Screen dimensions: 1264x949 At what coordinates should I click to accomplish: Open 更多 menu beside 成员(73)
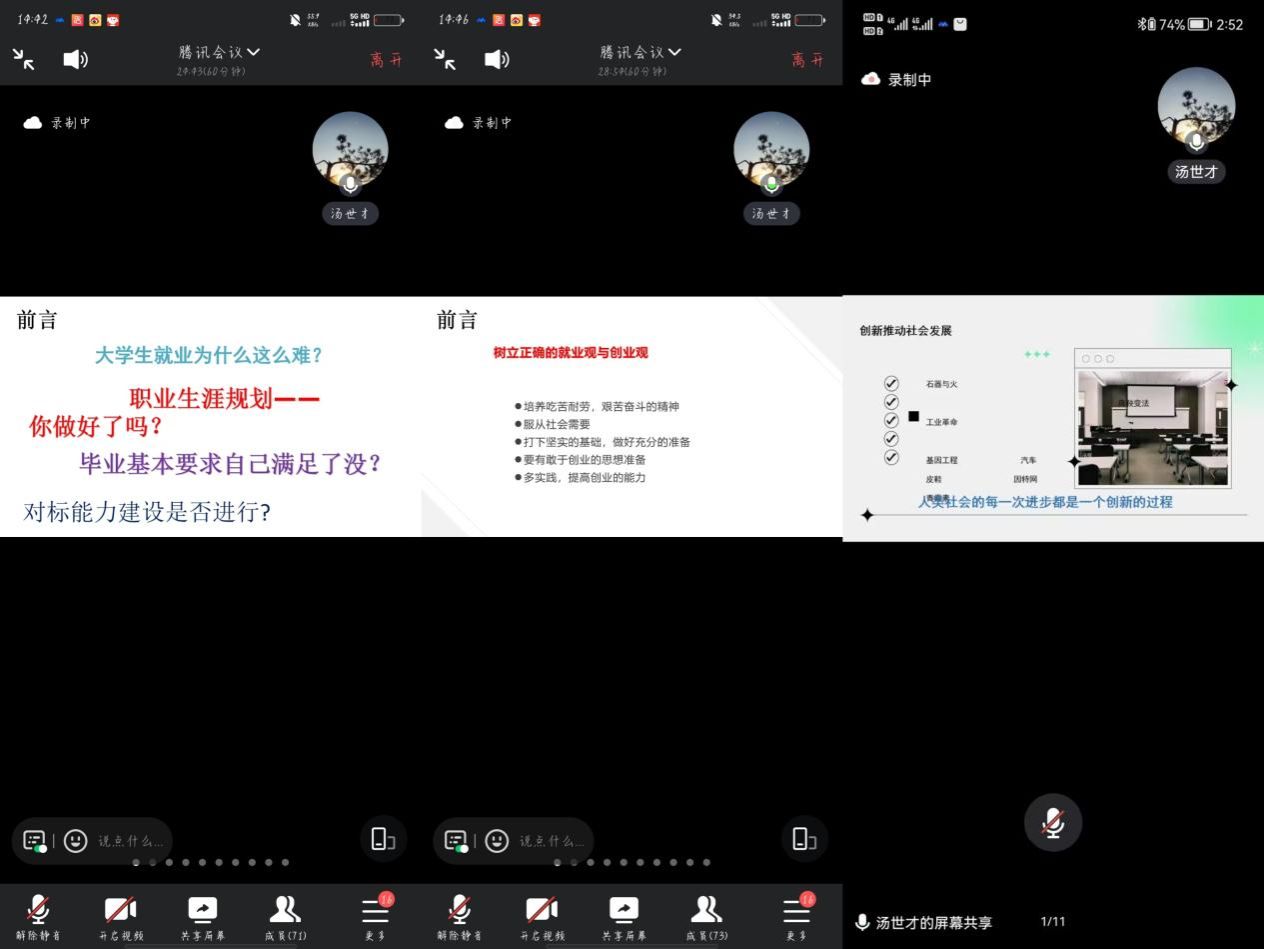796,916
